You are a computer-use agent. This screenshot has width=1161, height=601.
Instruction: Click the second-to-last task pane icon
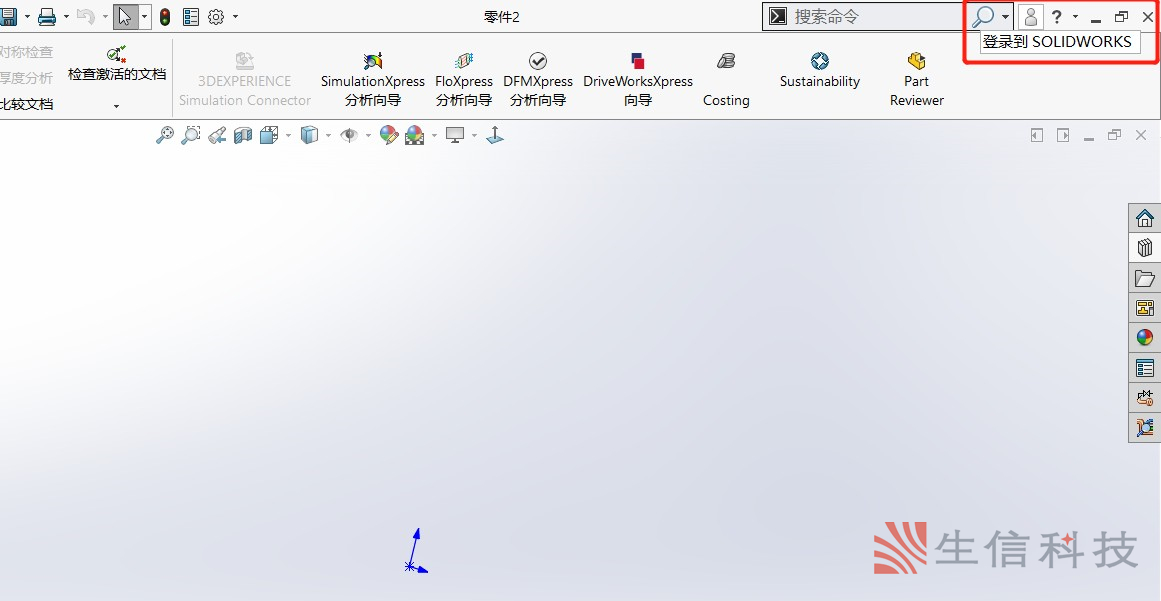(x=1145, y=397)
